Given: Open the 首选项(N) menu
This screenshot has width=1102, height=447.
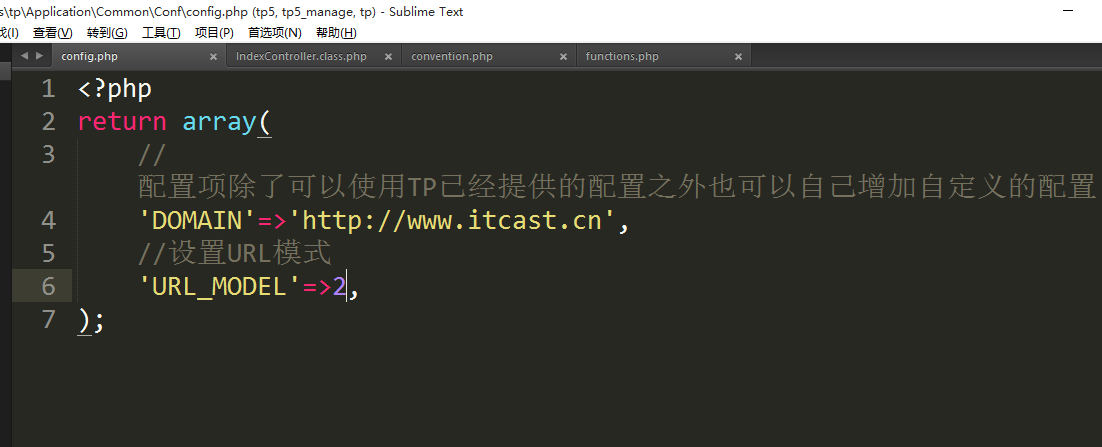Looking at the screenshot, I should [274, 33].
